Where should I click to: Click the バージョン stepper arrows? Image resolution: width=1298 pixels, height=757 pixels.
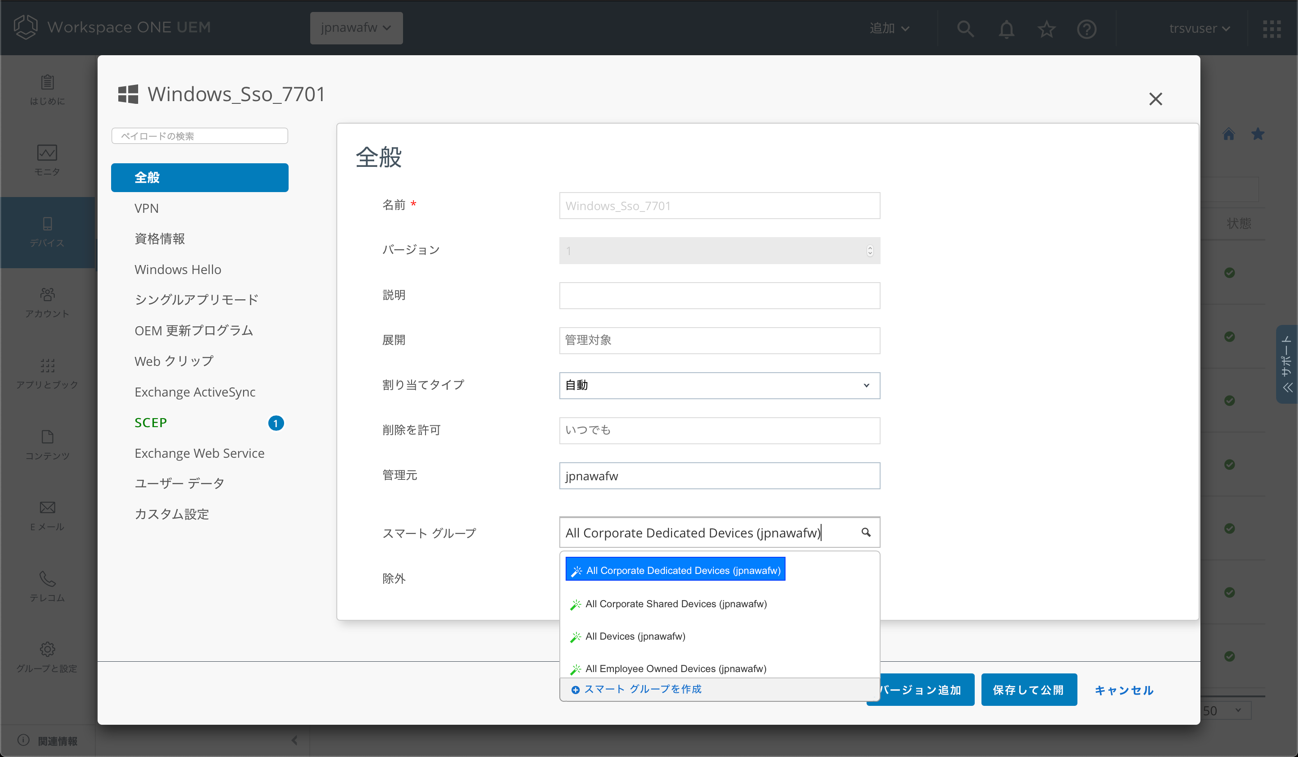click(870, 251)
